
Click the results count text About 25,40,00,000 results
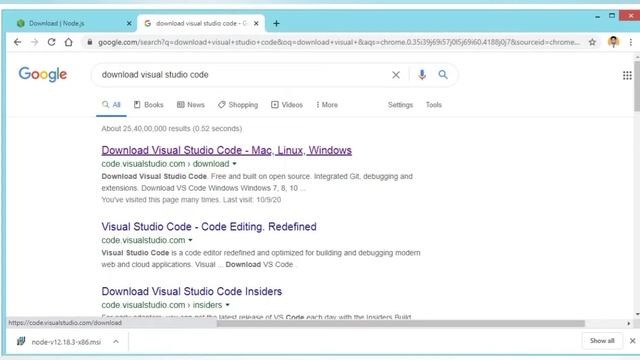(172, 129)
